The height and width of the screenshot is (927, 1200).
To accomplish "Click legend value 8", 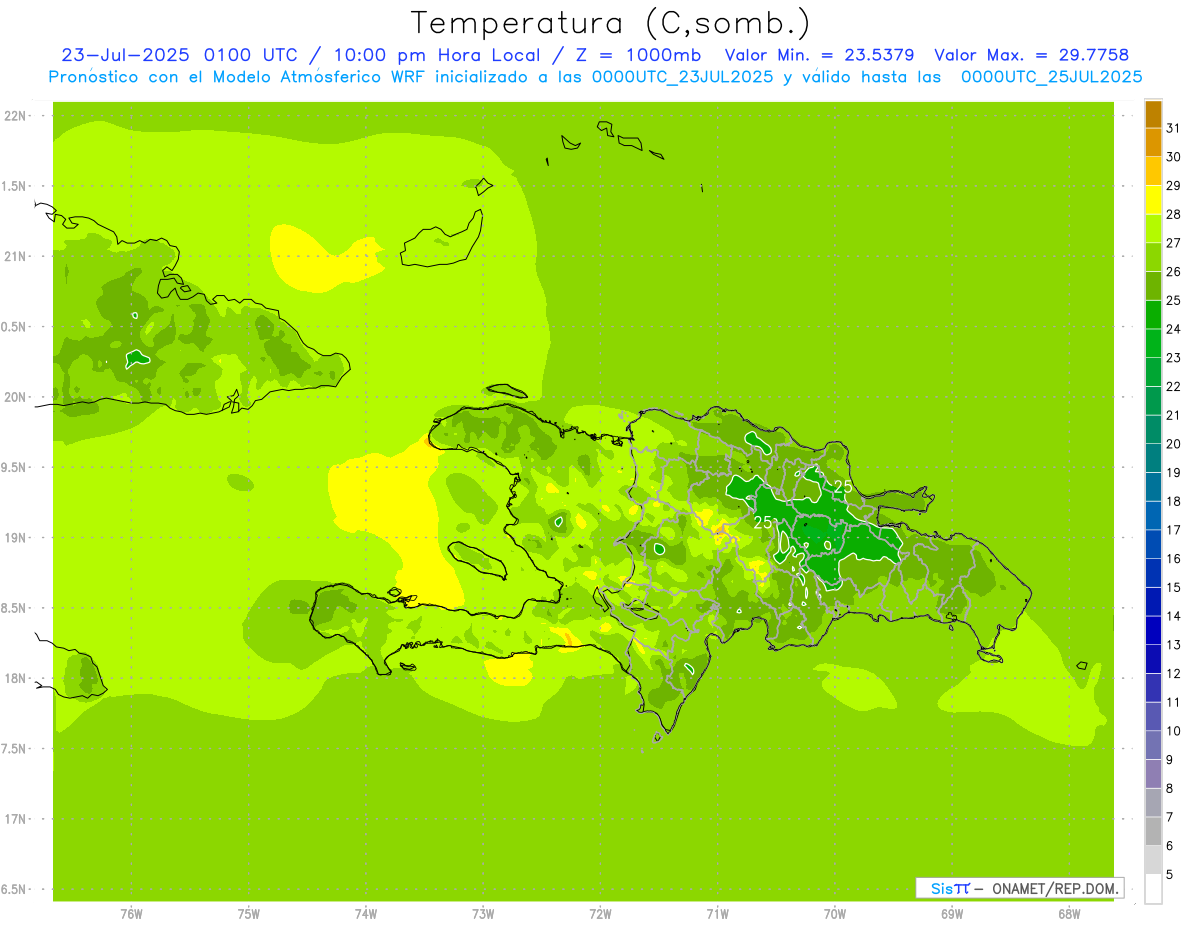I will (x=1170, y=788).
